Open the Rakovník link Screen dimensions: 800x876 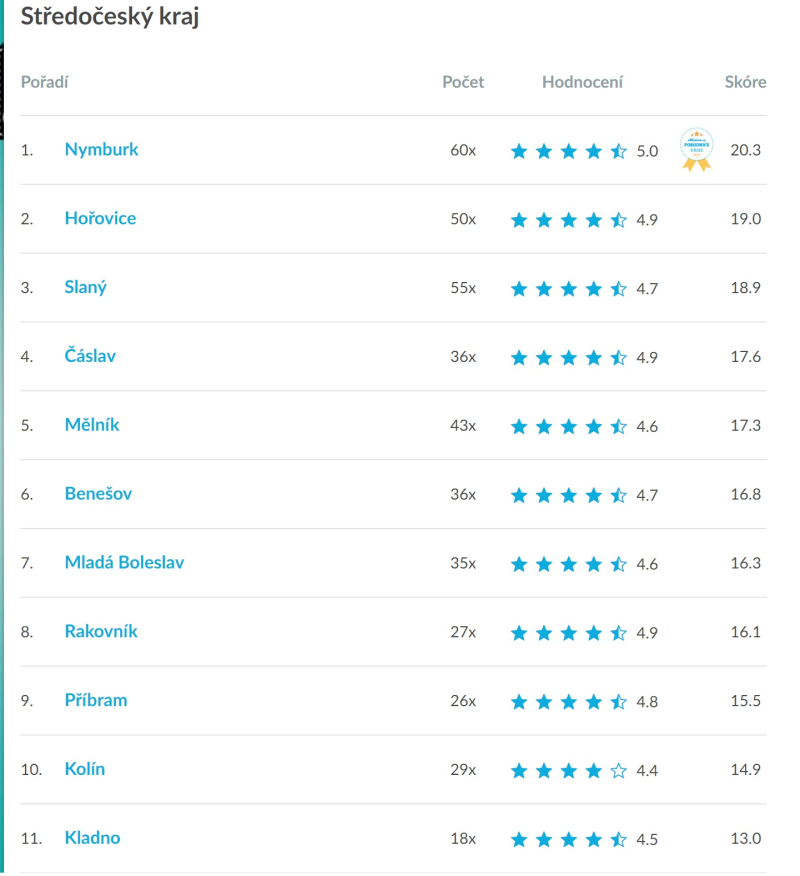[x=101, y=632]
